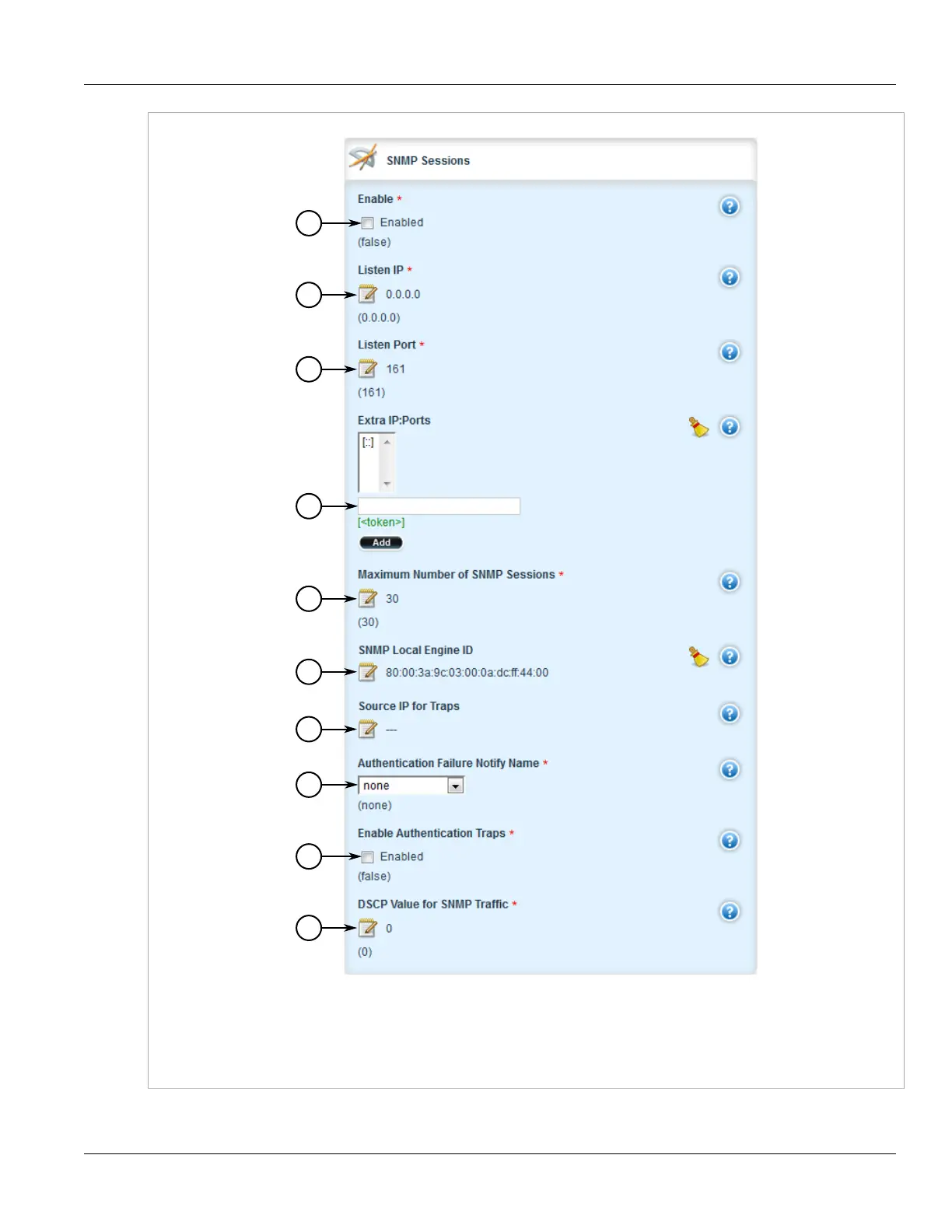Viewport: 952px width, 1232px height.
Task: Edit Source IP for Traps field
Action: [x=367, y=729]
